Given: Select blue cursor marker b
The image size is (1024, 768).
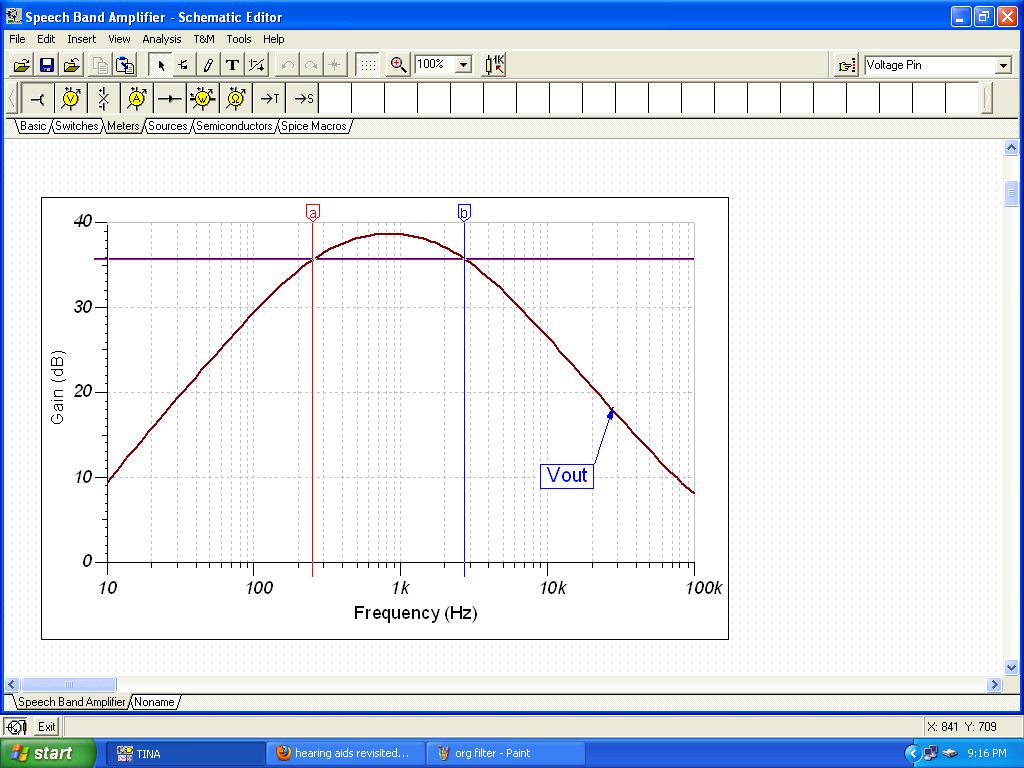Looking at the screenshot, I should pyautogui.click(x=464, y=213).
